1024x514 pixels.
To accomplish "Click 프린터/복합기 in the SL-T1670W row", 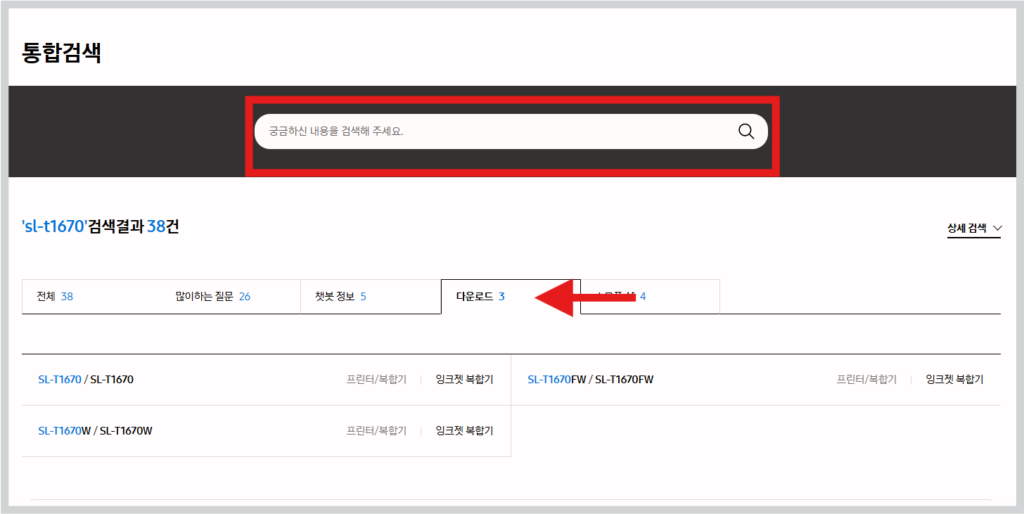I will tap(376, 430).
